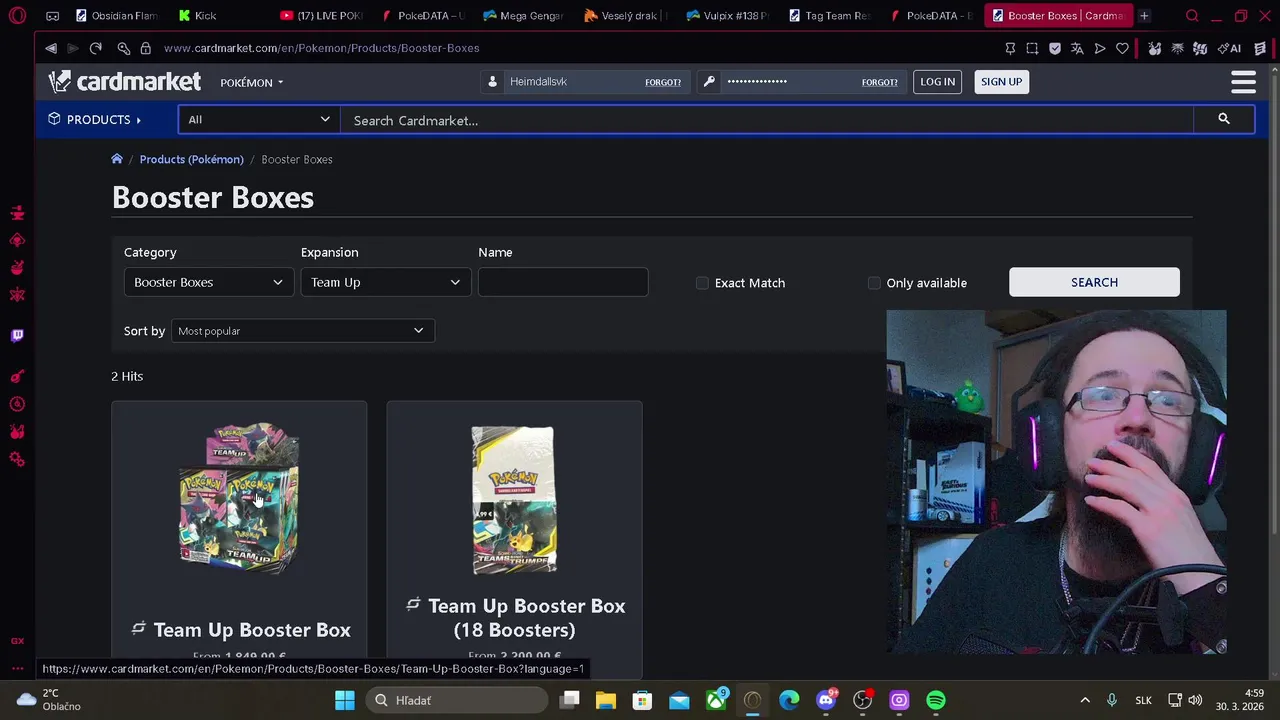
Task: Click the SLK keyboard language indicator
Action: click(1143, 700)
